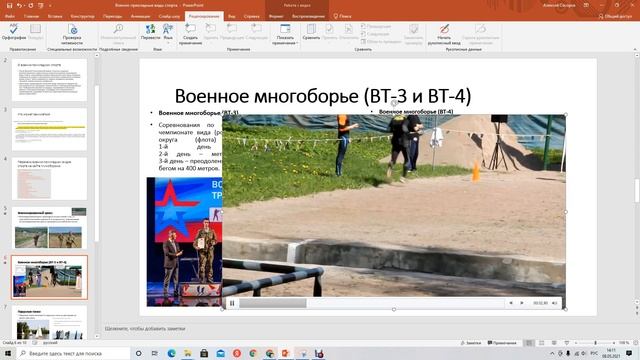Step video backward with rewind button
The width and height of the screenshot is (640, 360).
click(511, 303)
